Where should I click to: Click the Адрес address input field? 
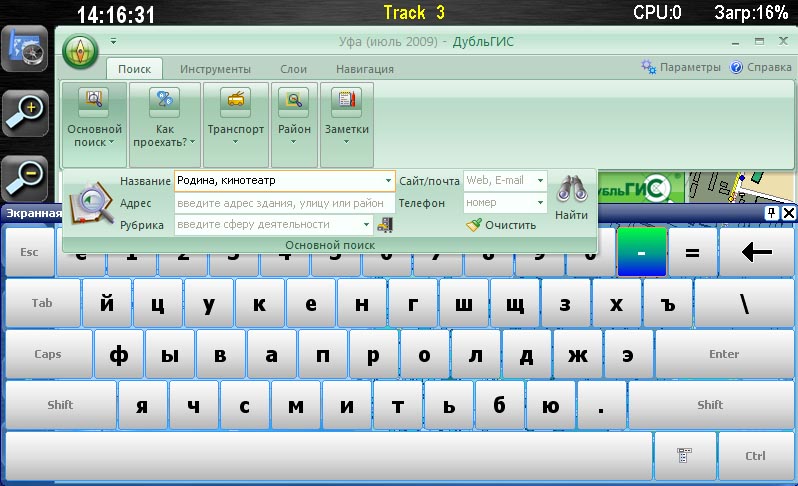[x=280, y=203]
